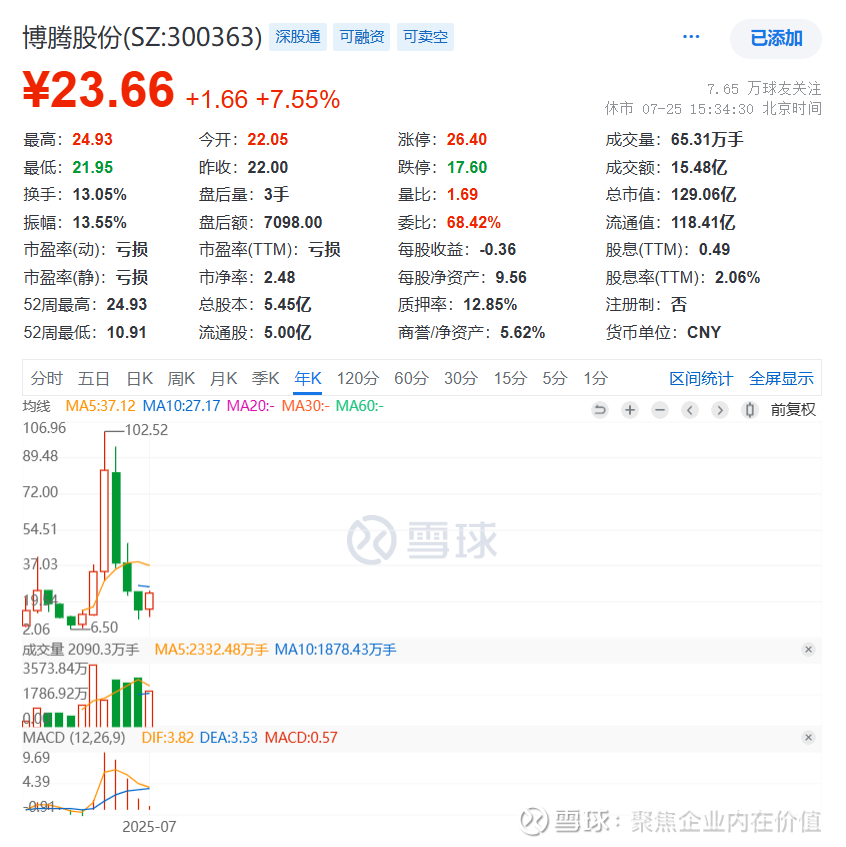Click the DIF:3.82 indicator value
This screenshot has width=846, height=847.
[x=167, y=737]
